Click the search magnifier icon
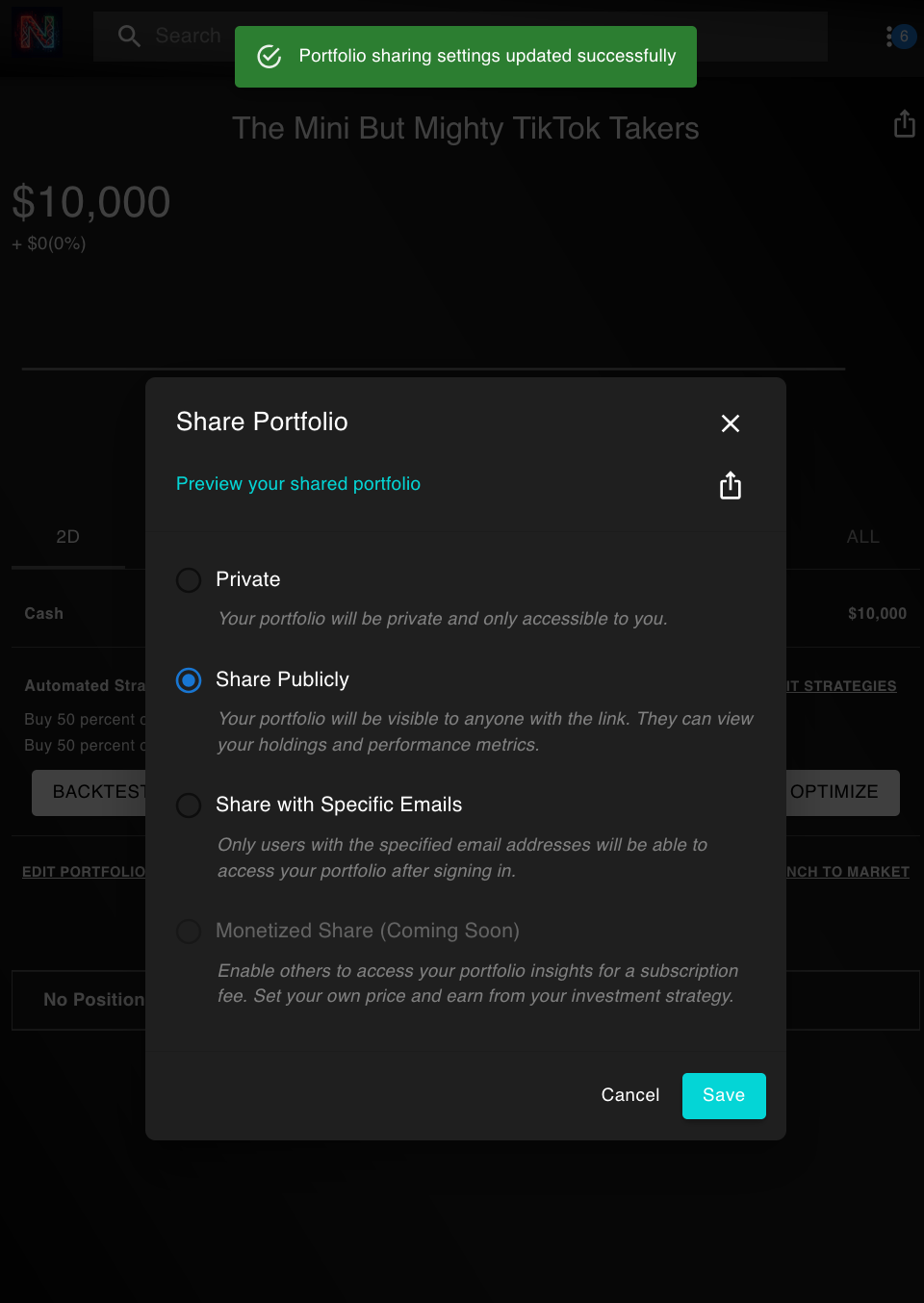The width and height of the screenshot is (924, 1303). point(129,37)
